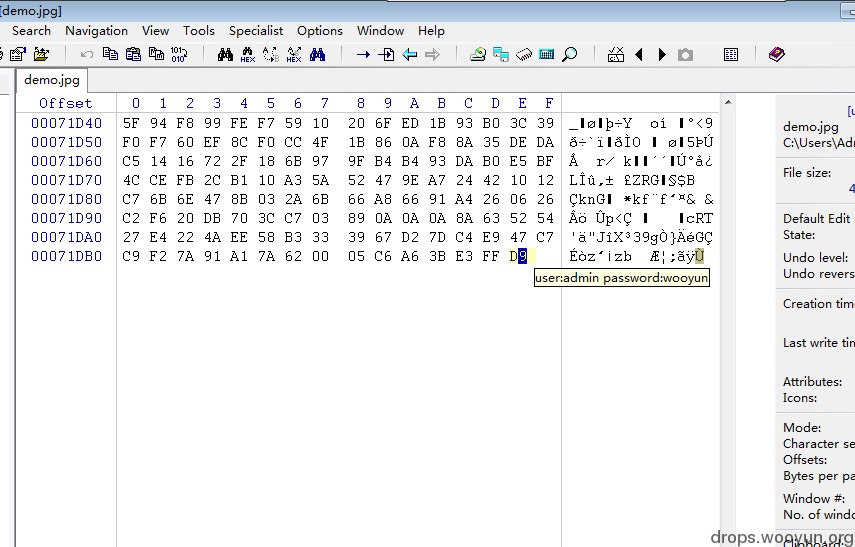Click the Modify Data 101/010 icon

coord(179,55)
